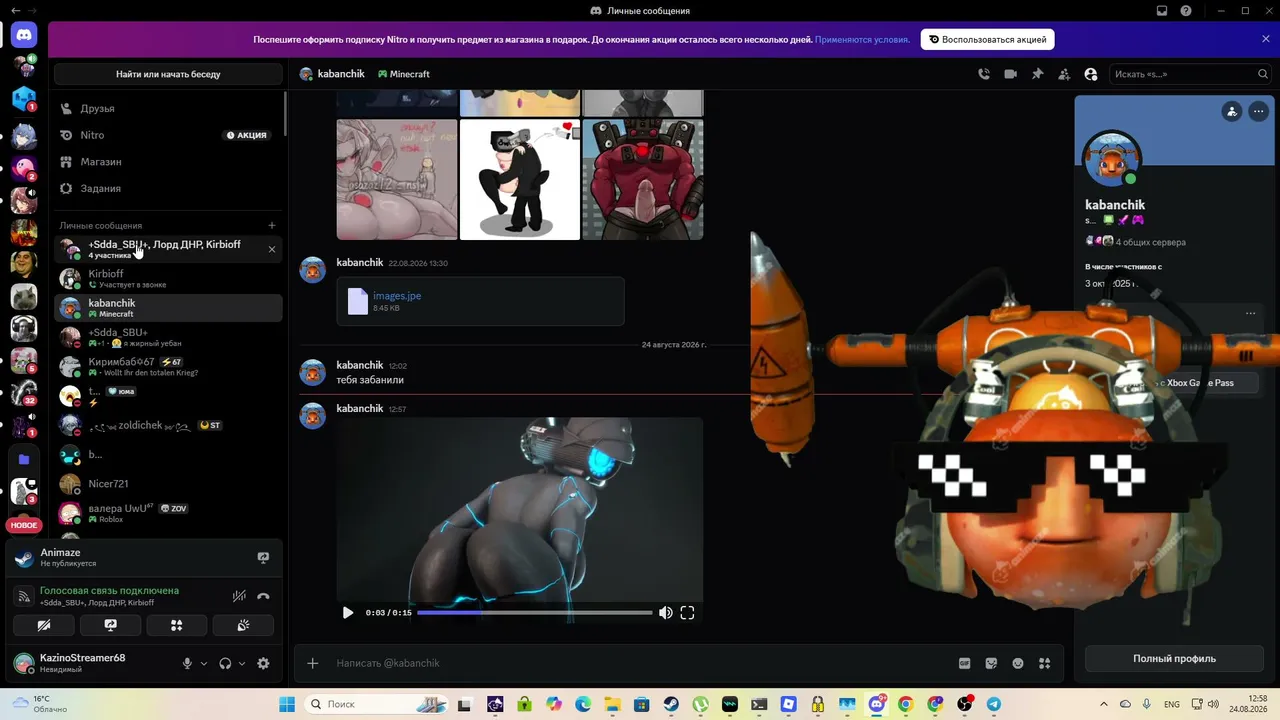1280x720 pixels.
Task: Show hidden system tray icons
Action: tap(1104, 704)
